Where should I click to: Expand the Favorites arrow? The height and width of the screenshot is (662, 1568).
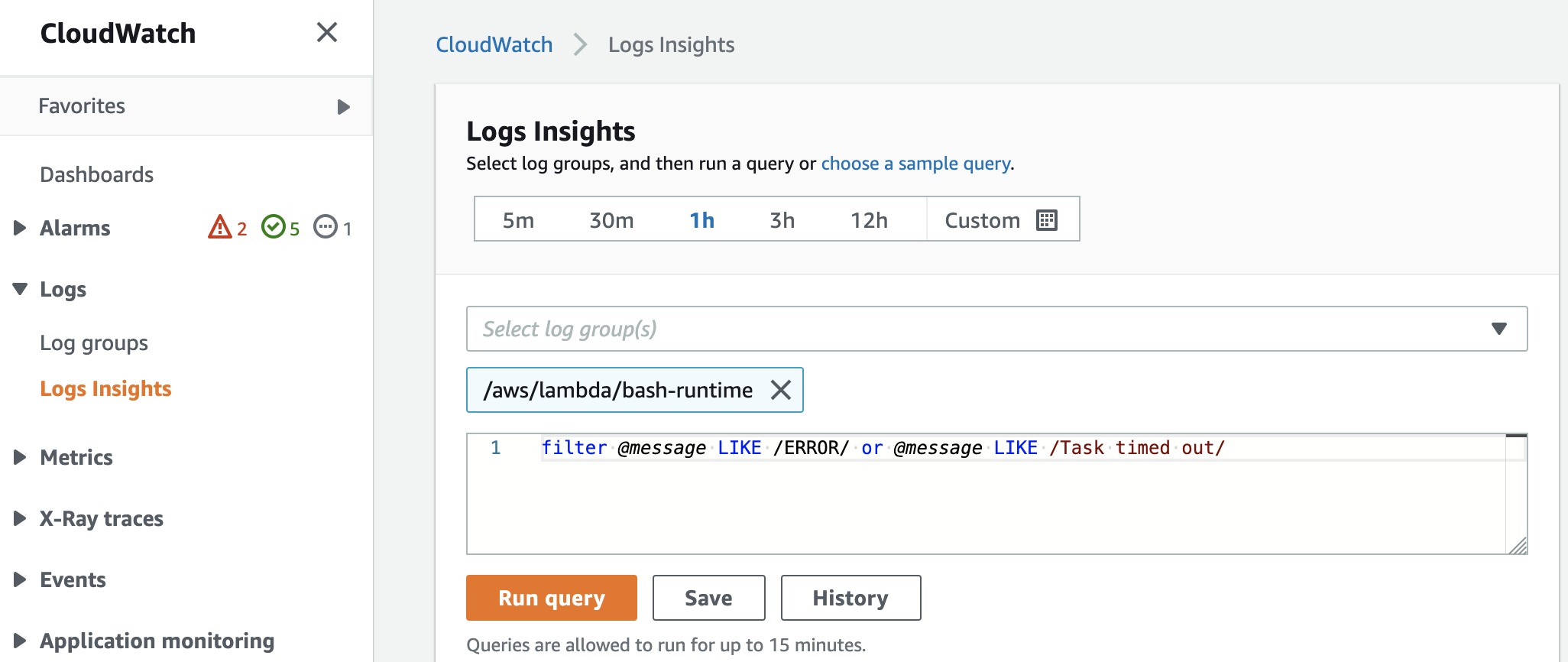click(343, 106)
